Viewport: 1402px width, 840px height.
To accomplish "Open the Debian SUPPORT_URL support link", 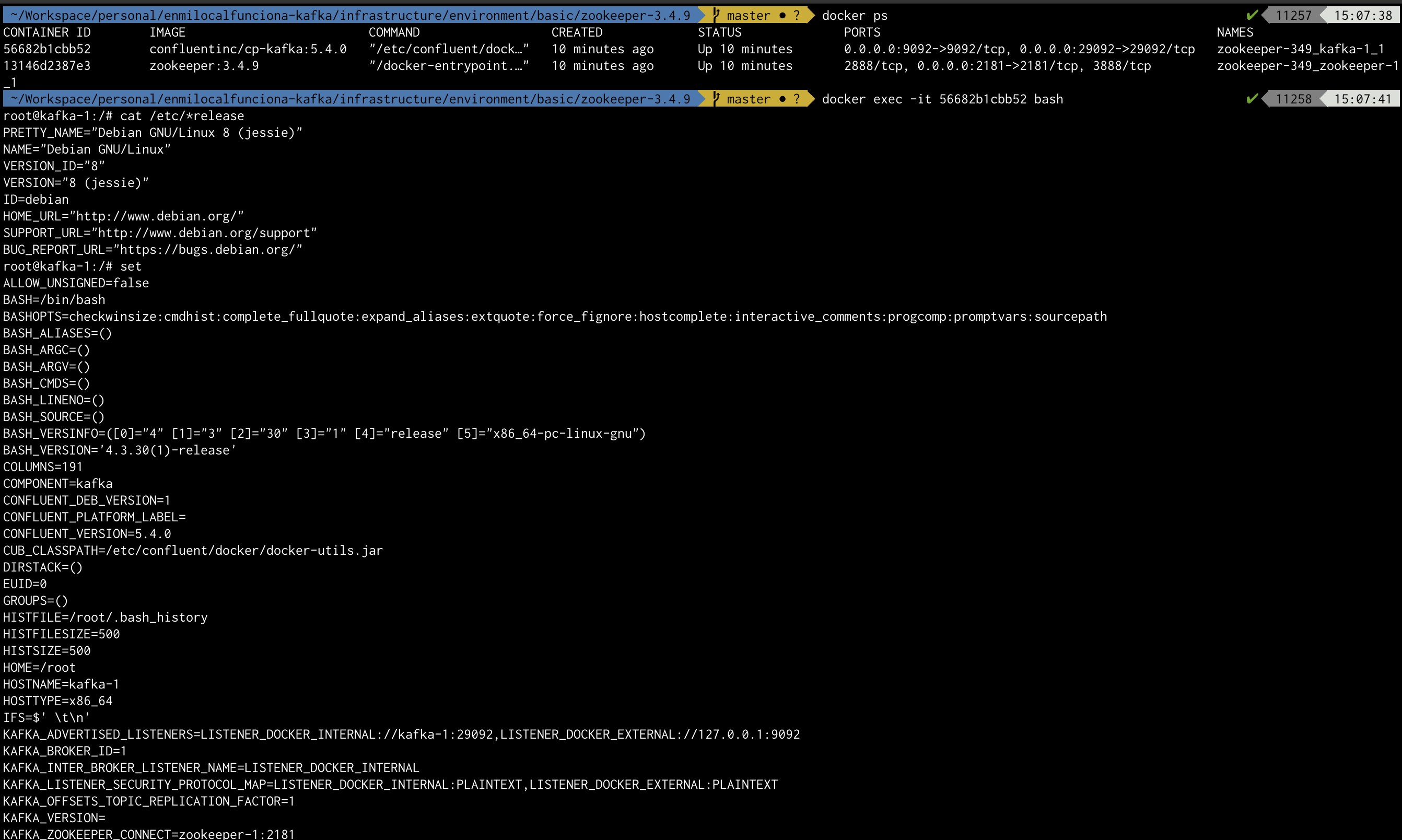I will click(204, 233).
